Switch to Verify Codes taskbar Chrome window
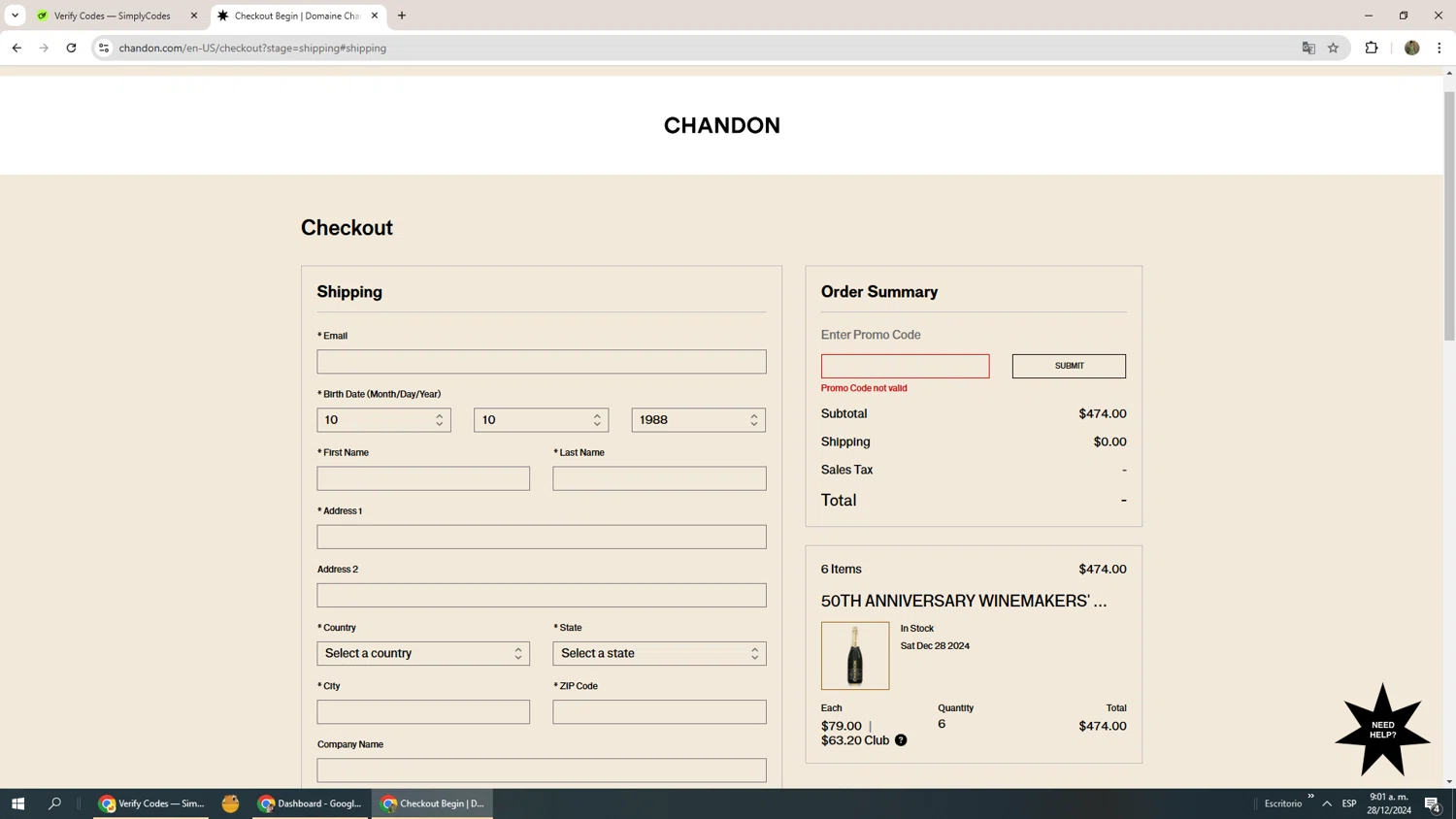The height and width of the screenshot is (819, 1456). click(x=151, y=803)
